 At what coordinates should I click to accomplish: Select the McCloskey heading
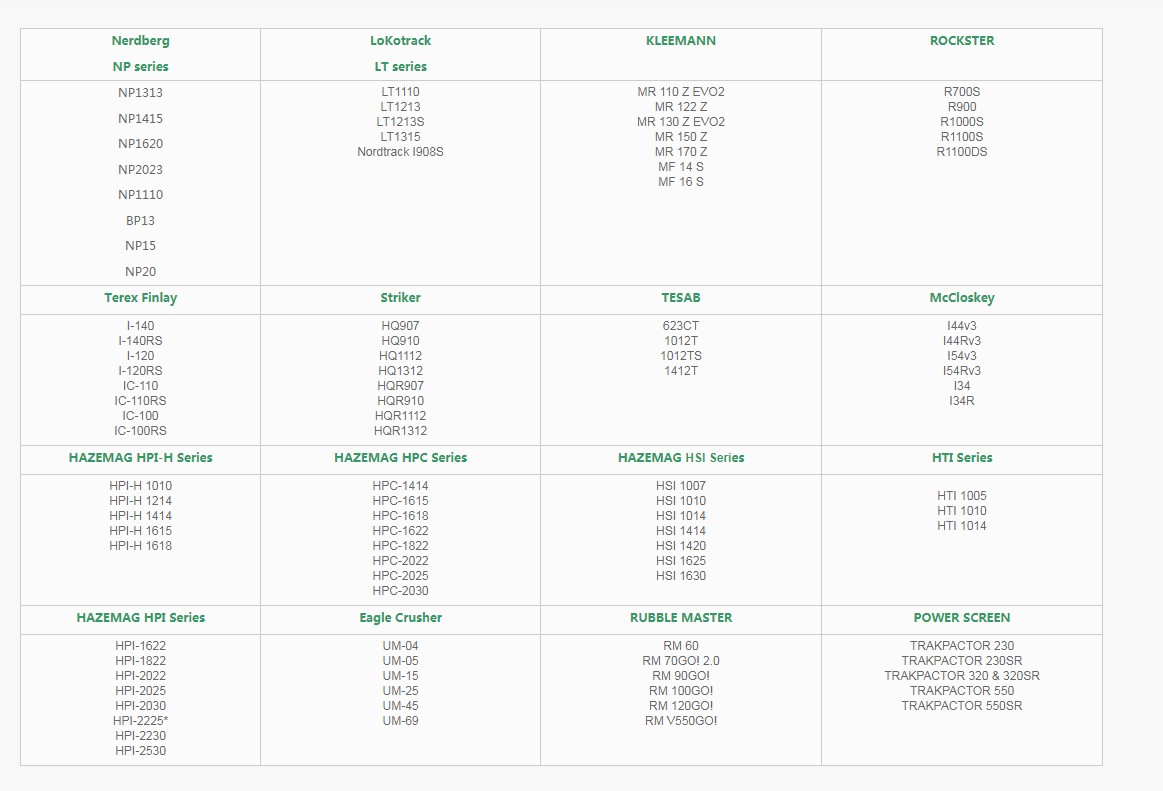(x=962, y=298)
